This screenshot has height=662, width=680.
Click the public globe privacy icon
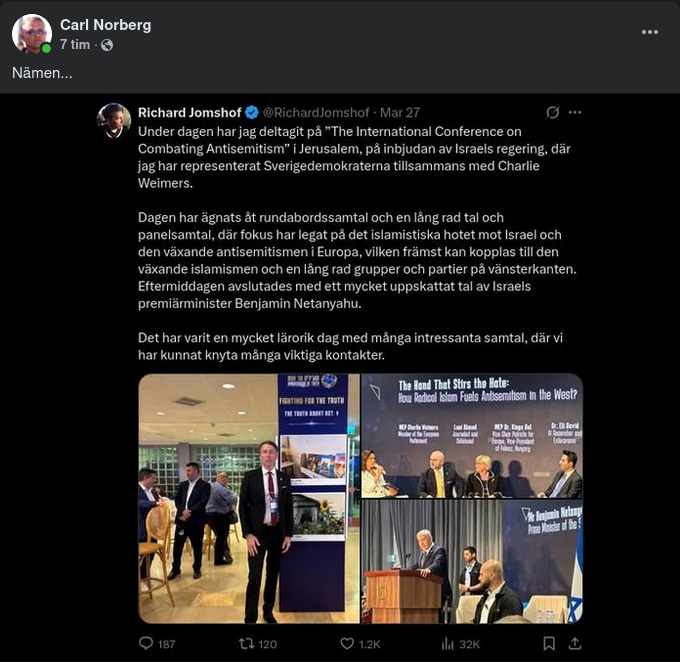pyautogui.click(x=107, y=45)
